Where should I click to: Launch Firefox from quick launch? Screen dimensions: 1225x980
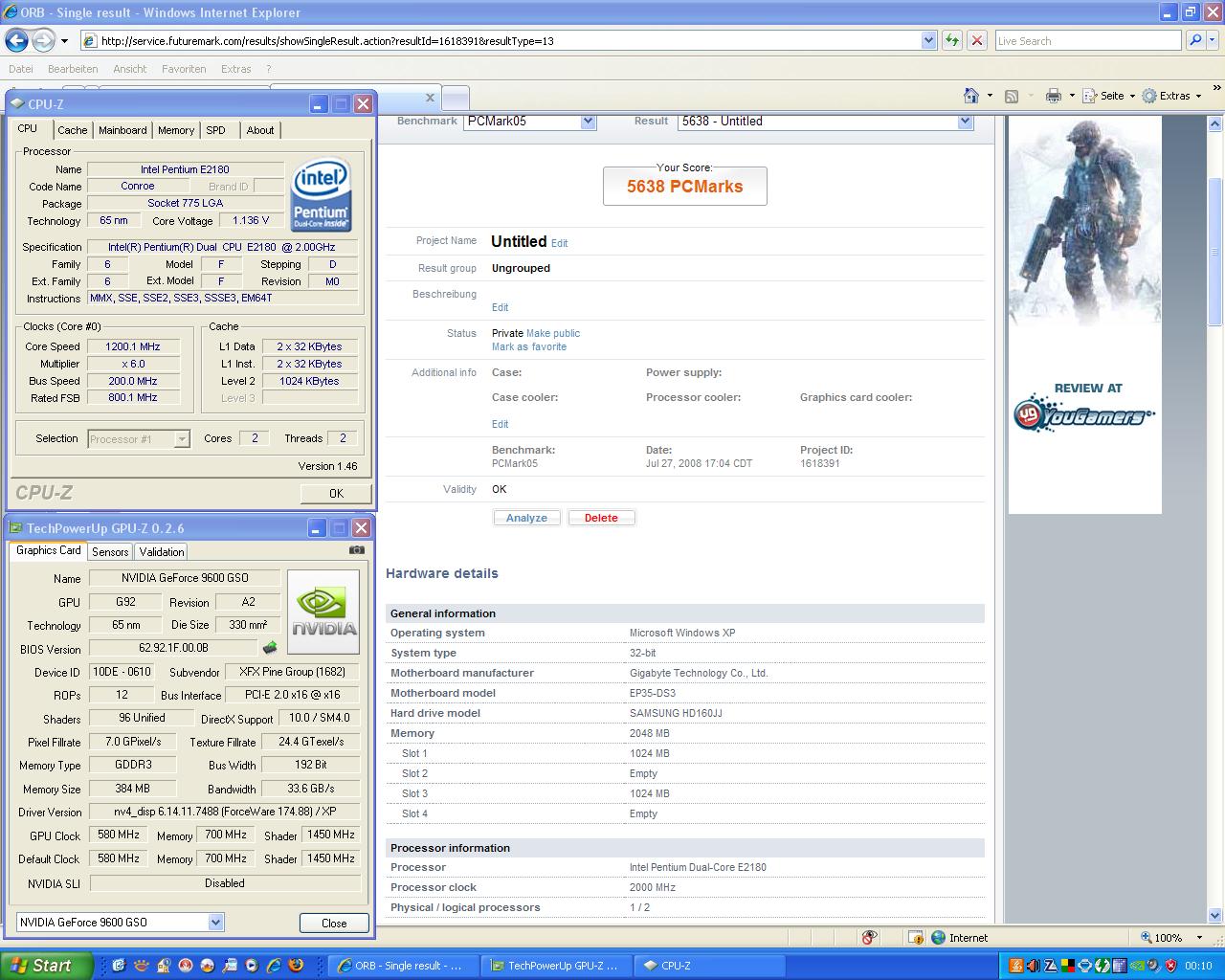point(296,966)
